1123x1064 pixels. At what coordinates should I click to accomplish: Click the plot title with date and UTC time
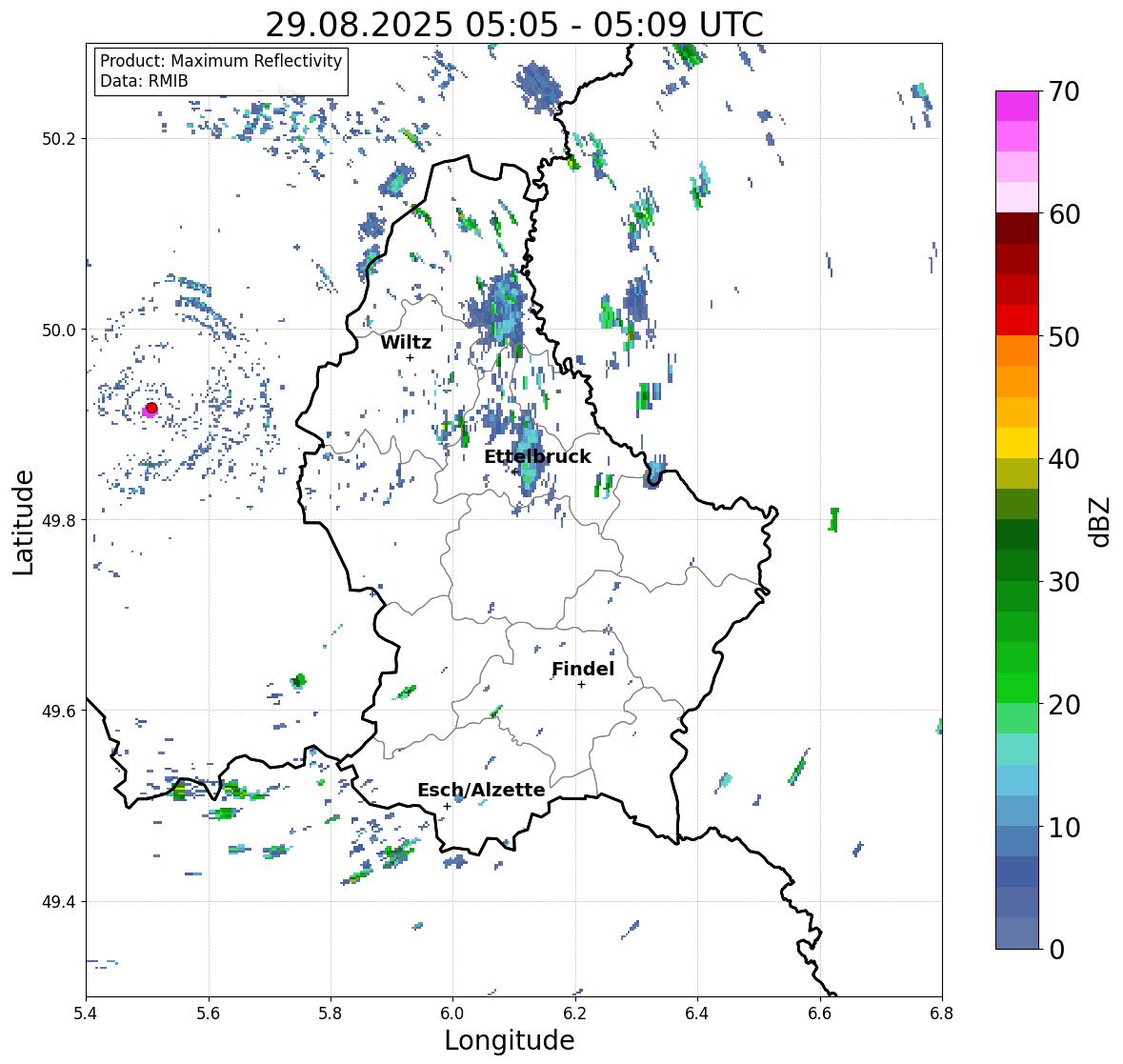click(x=514, y=25)
